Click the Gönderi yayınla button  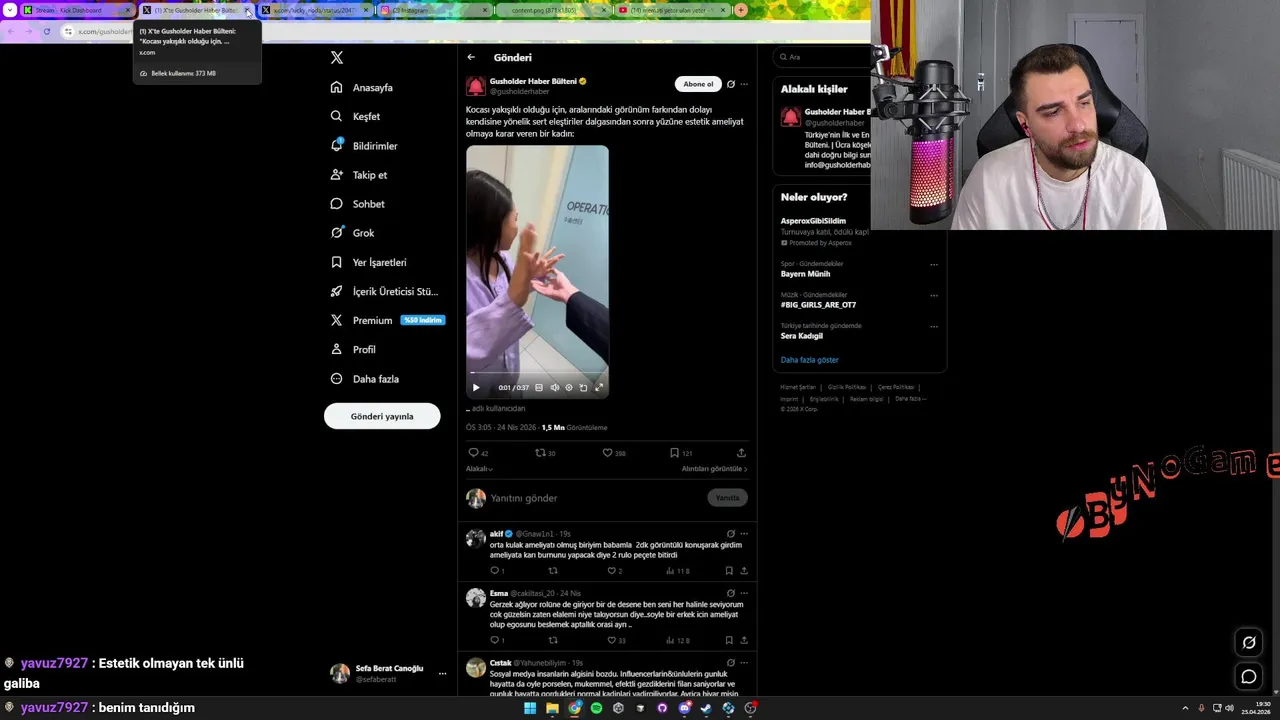[382, 416]
